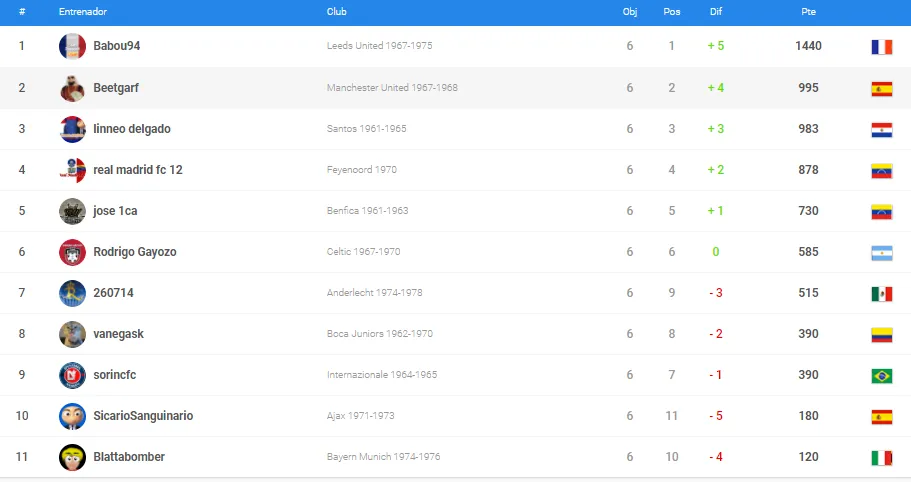Click the flag in Babou94's row
Screen dimensions: 911x482
point(881,47)
